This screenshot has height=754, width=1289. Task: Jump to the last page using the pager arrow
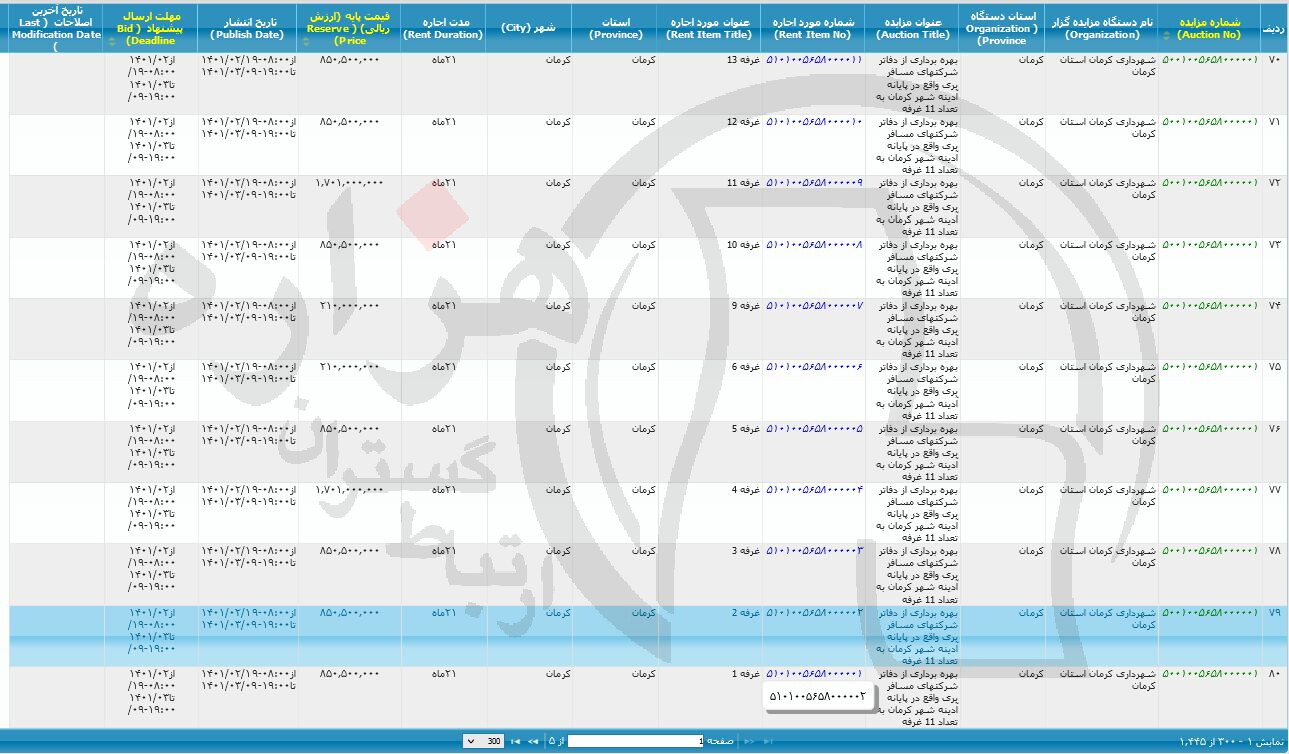(x=515, y=741)
